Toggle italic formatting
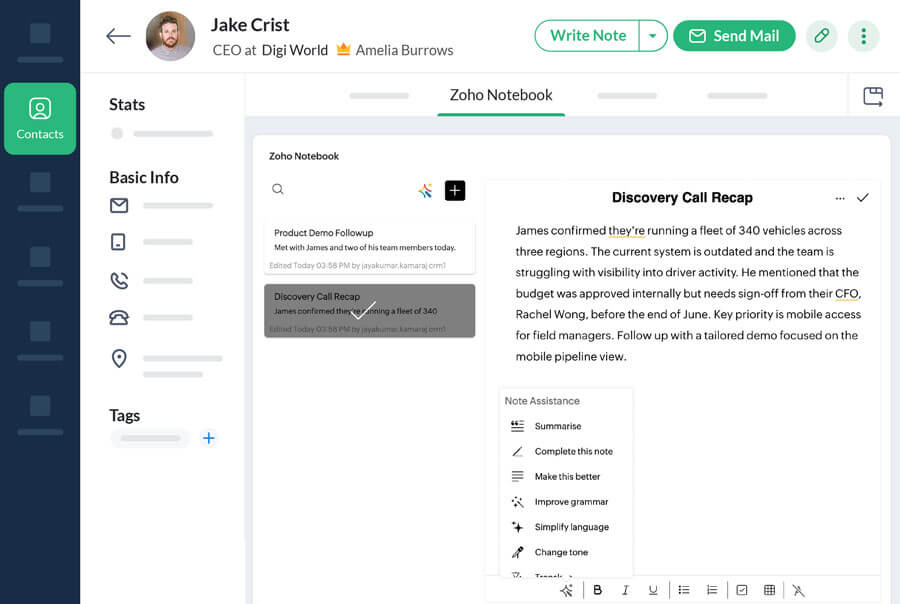 [x=625, y=590]
